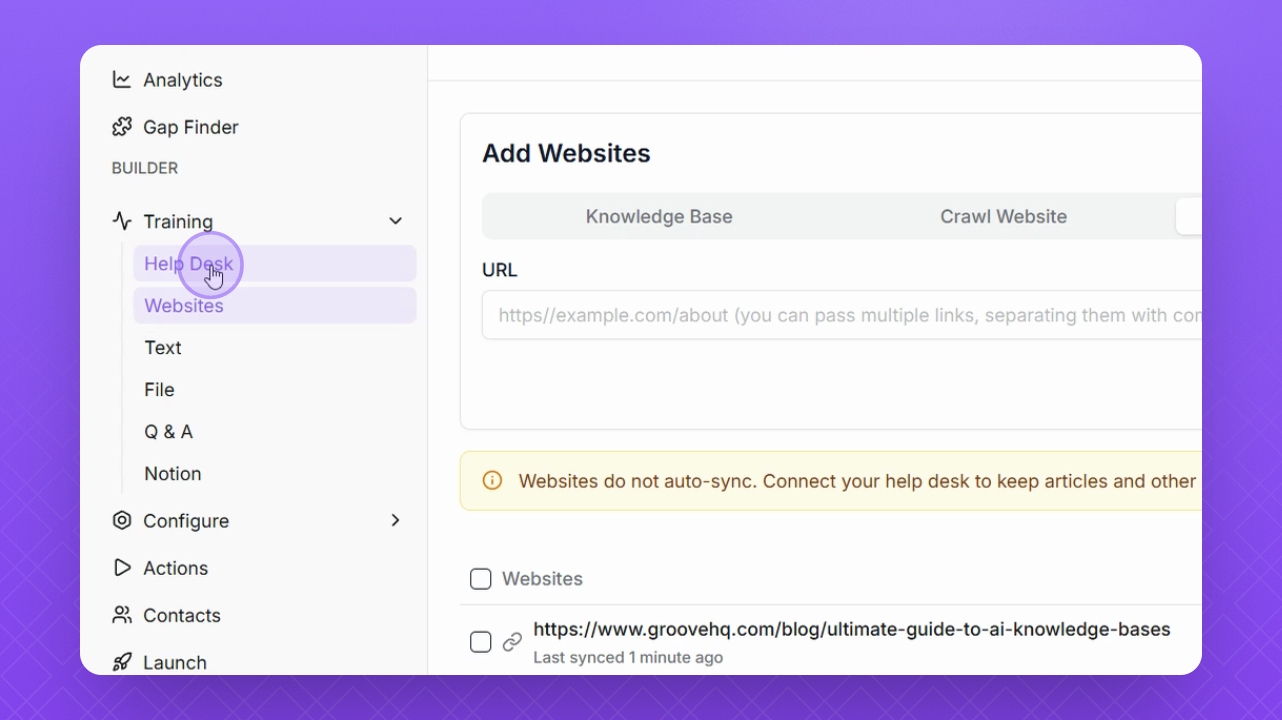Click the link icon beside groovehq URL
1282x720 pixels.
[512, 642]
